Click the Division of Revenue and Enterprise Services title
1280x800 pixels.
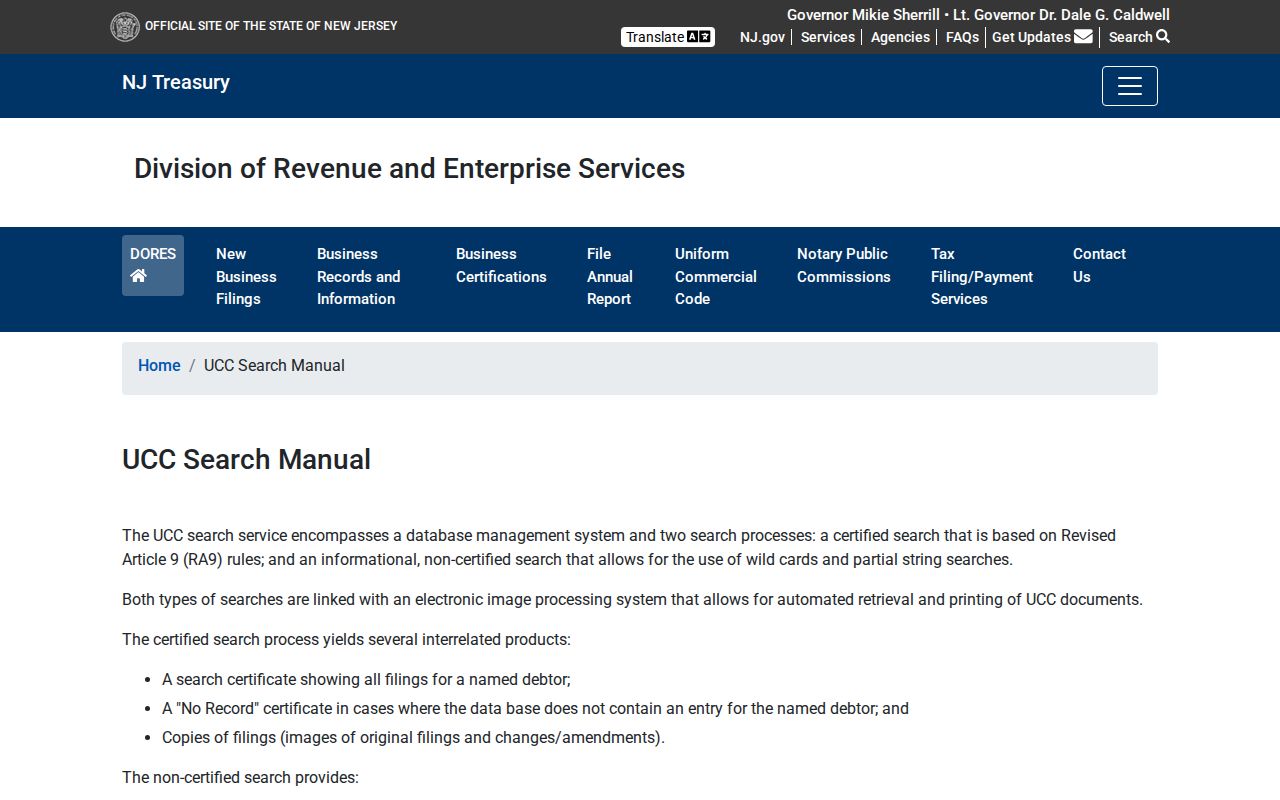(409, 169)
